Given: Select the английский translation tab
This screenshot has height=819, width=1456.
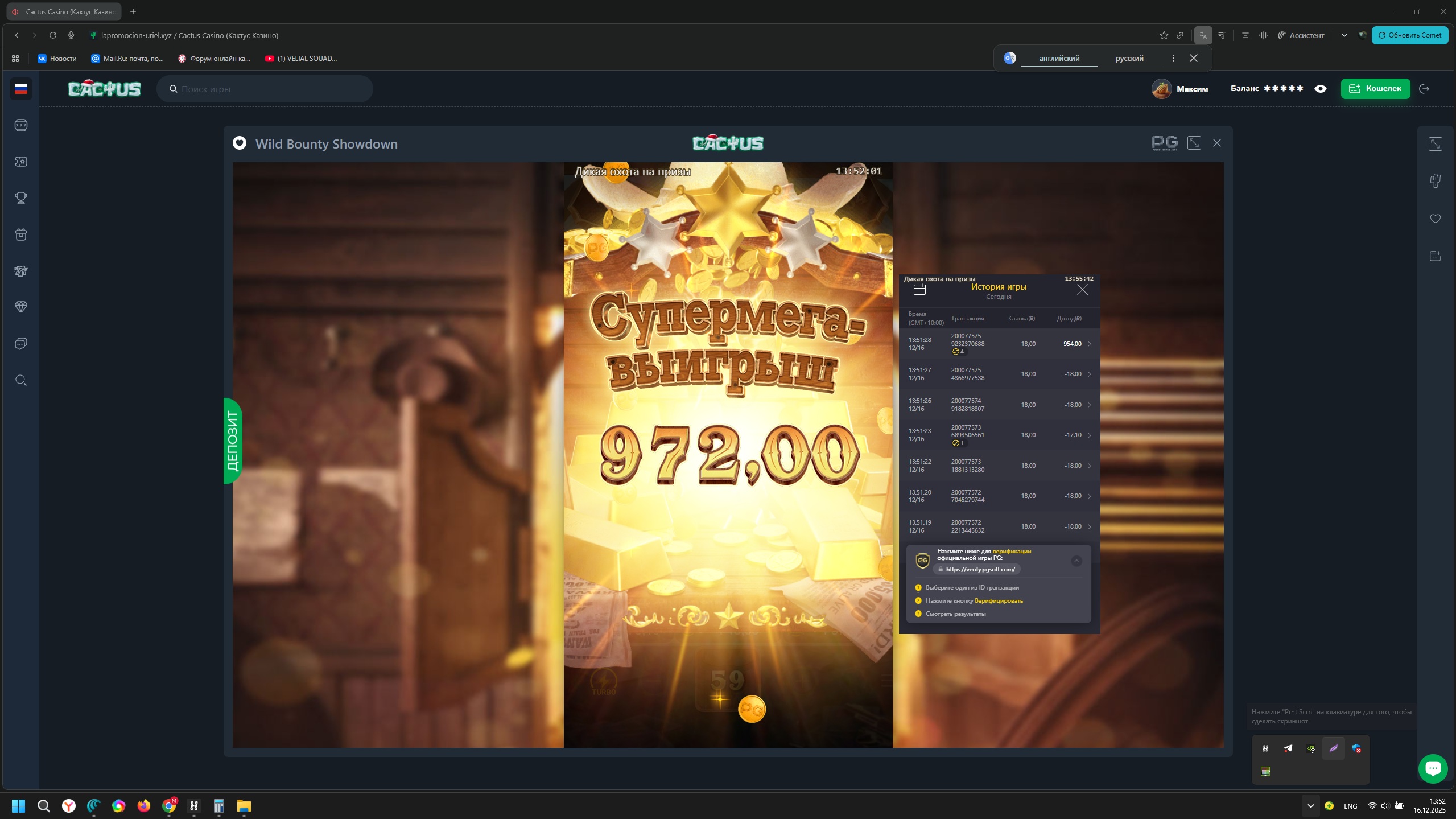Looking at the screenshot, I should pyautogui.click(x=1059, y=58).
